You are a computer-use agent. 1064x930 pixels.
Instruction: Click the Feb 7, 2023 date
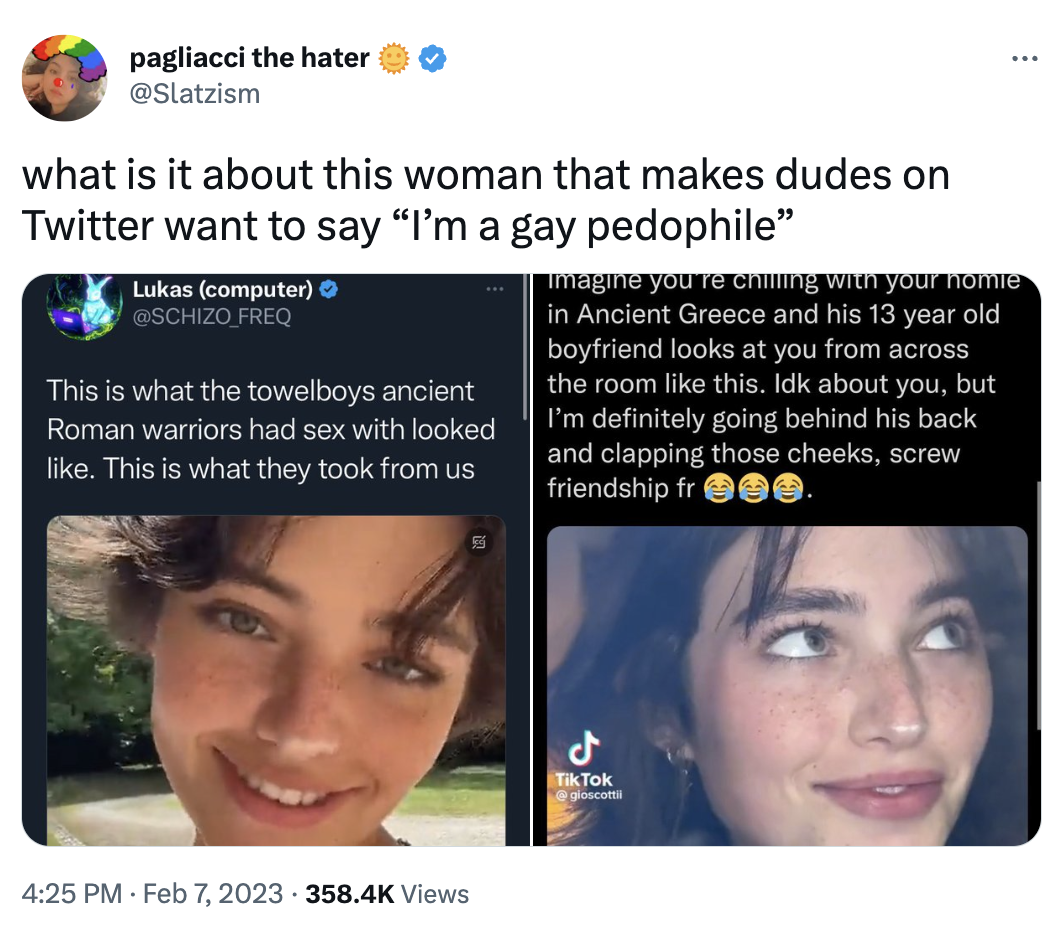(213, 893)
